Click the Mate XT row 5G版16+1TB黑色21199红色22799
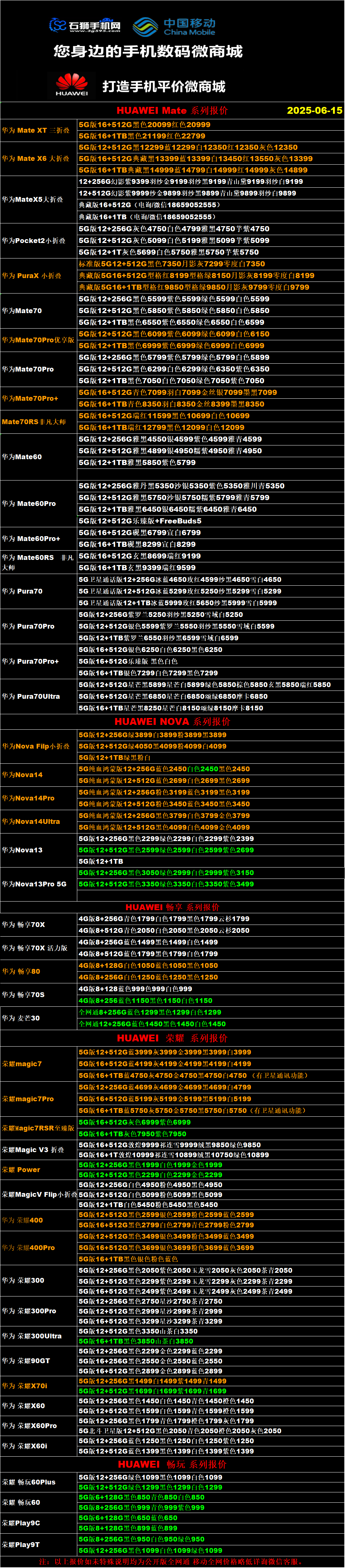 point(142,136)
